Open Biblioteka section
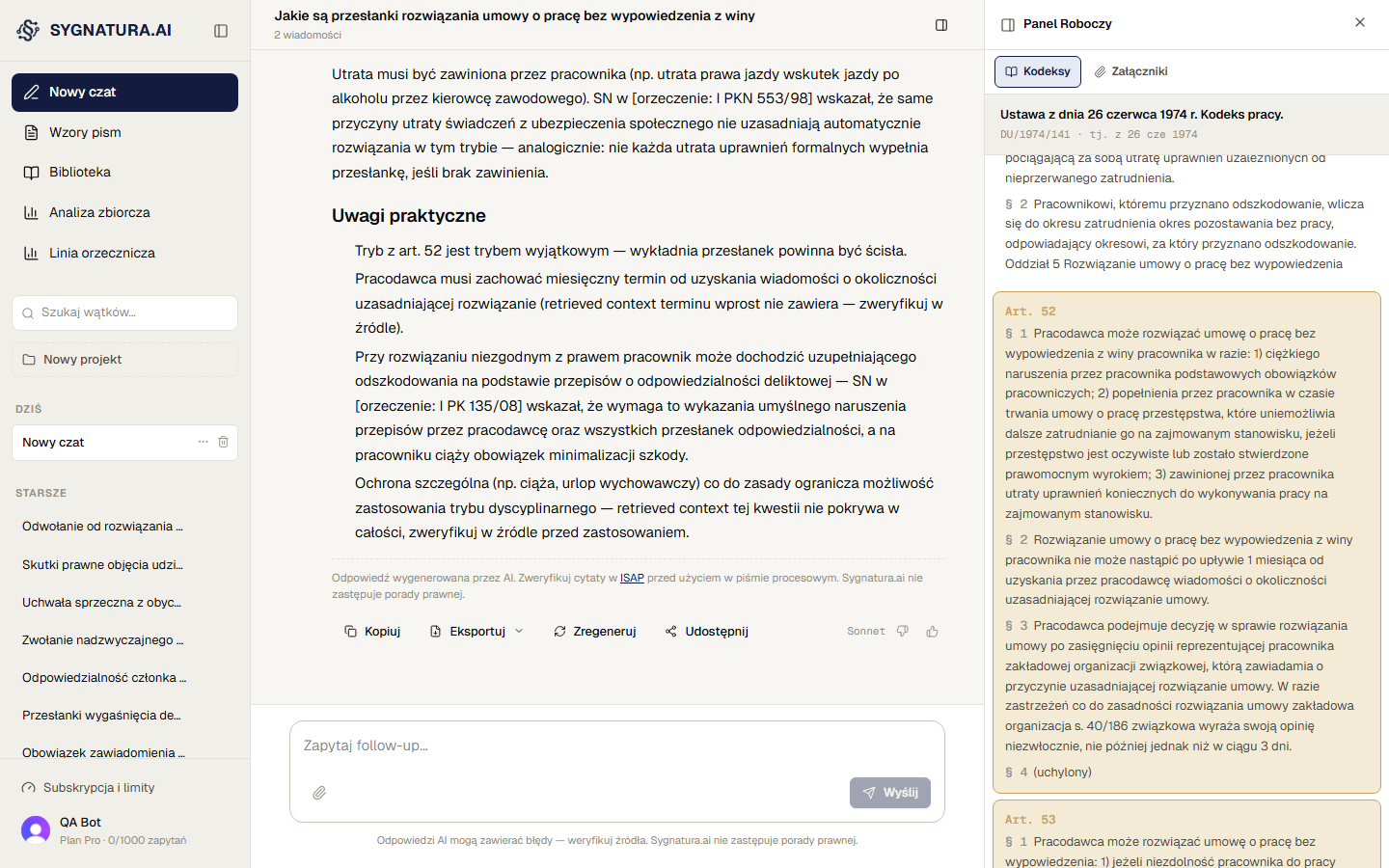 pyautogui.click(x=124, y=173)
